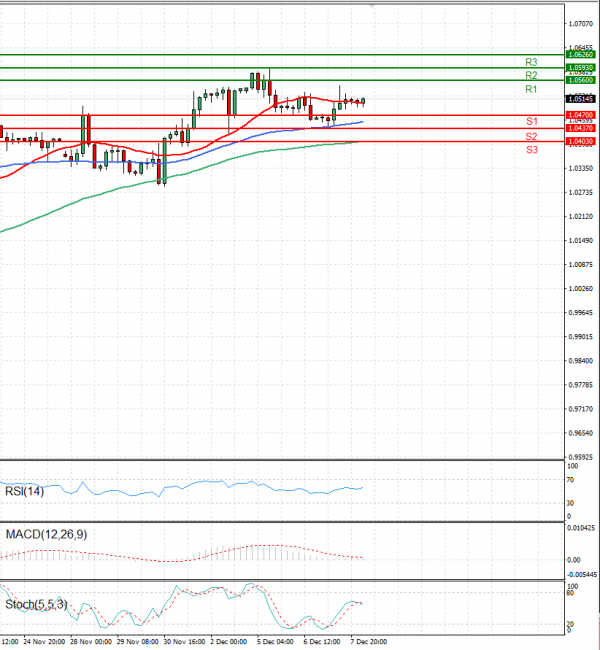Viewport: 600px width, 650px height.
Task: Select the green 1.05930 price tag
Action: pyautogui.click(x=581, y=67)
